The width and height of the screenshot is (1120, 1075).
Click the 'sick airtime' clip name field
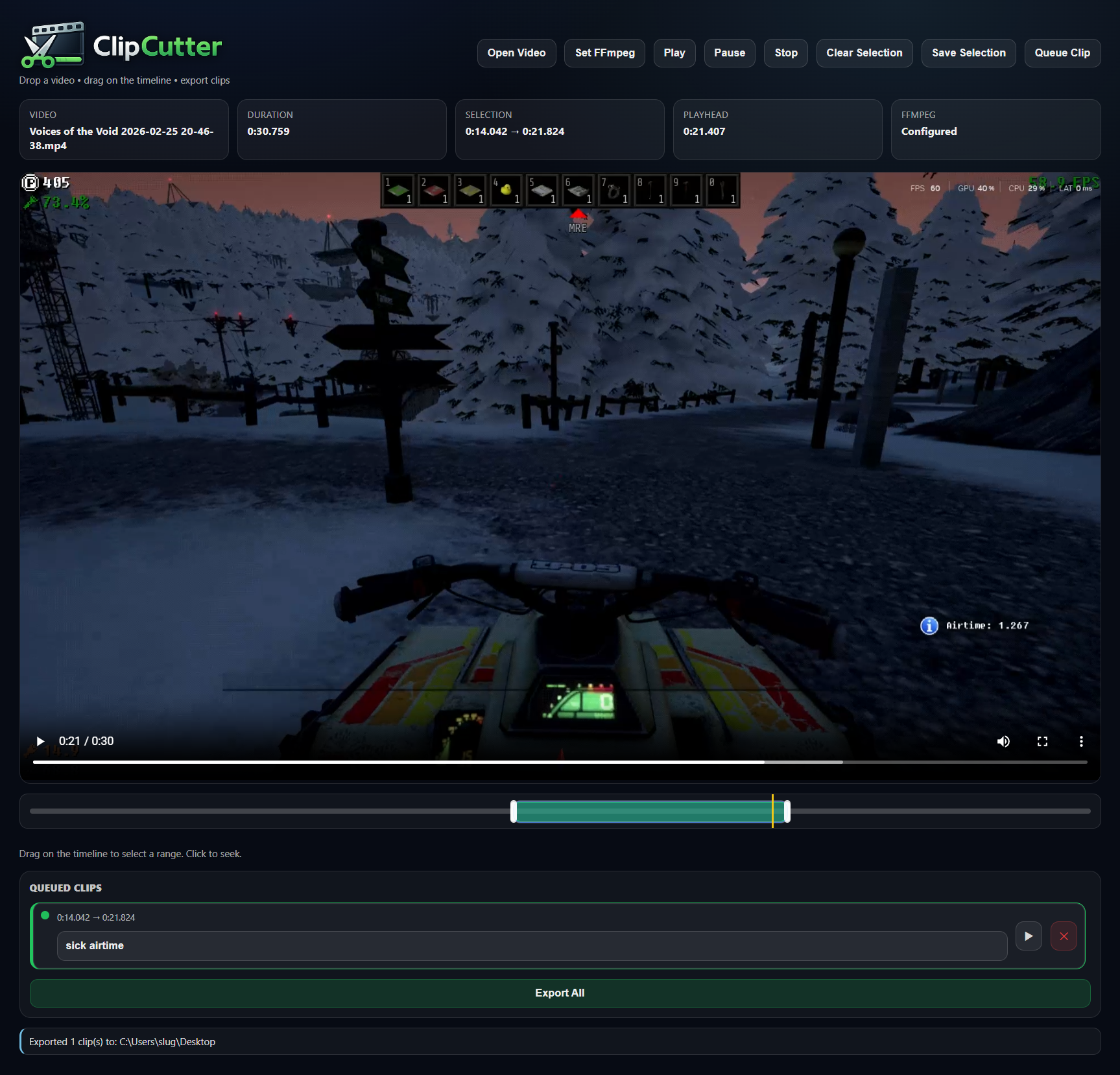click(532, 946)
